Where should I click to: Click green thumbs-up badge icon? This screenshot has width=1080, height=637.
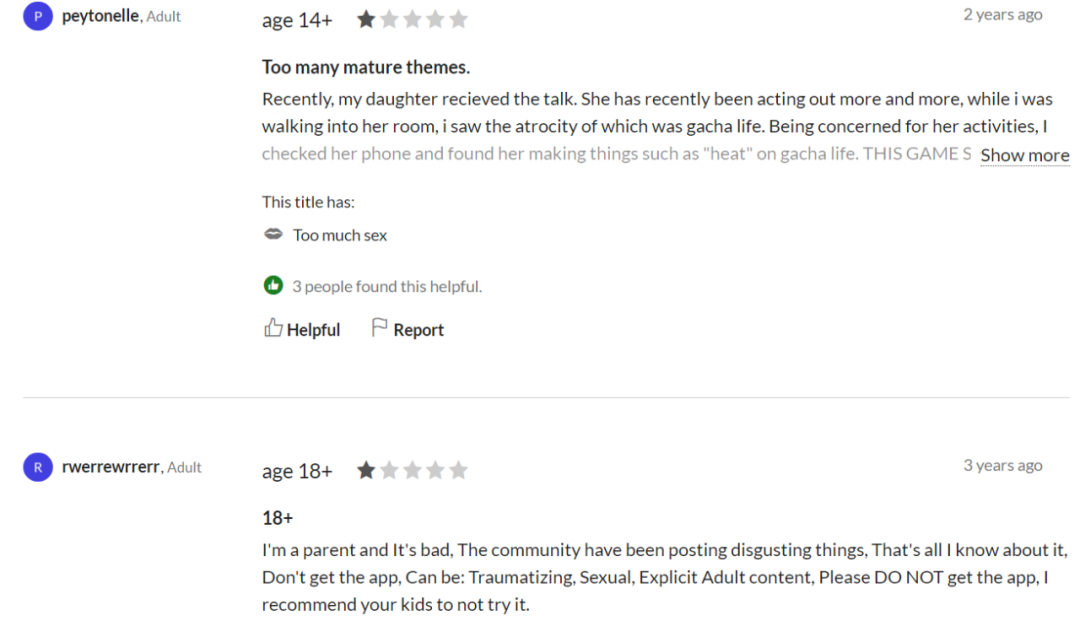pyautogui.click(x=273, y=286)
